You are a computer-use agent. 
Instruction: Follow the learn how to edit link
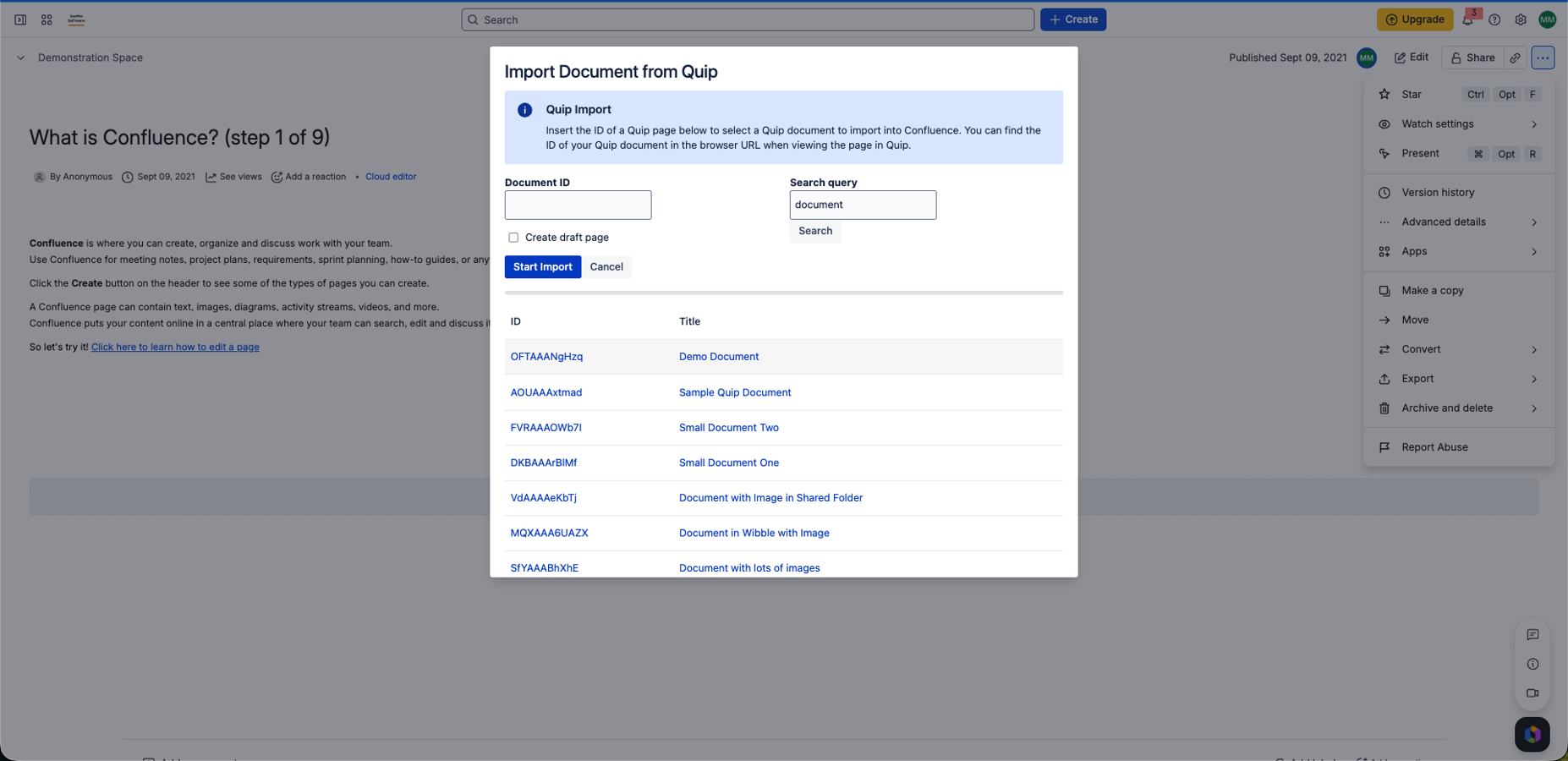click(x=175, y=348)
